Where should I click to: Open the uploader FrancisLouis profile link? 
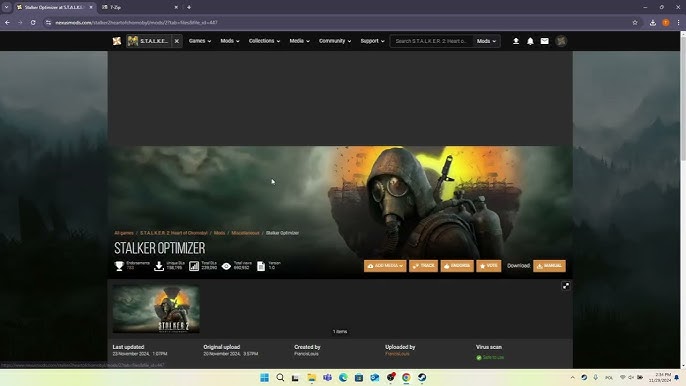click(x=397, y=354)
